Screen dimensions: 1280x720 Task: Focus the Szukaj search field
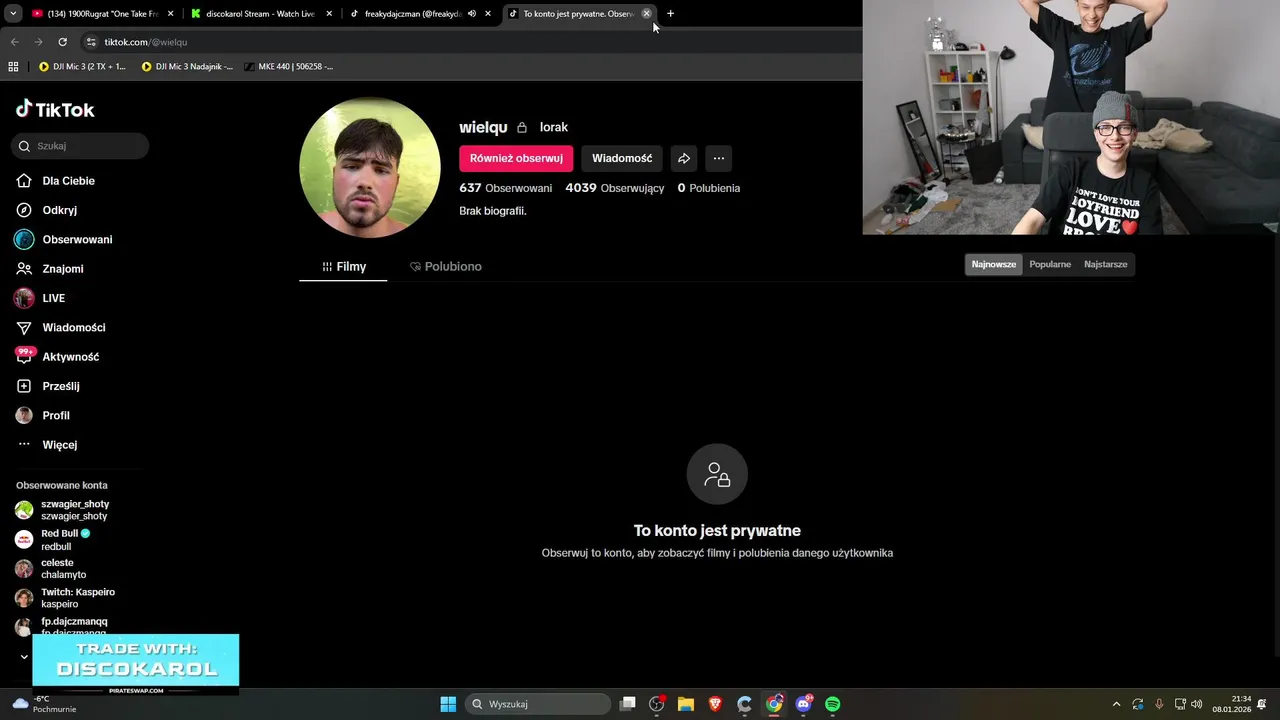[80, 146]
